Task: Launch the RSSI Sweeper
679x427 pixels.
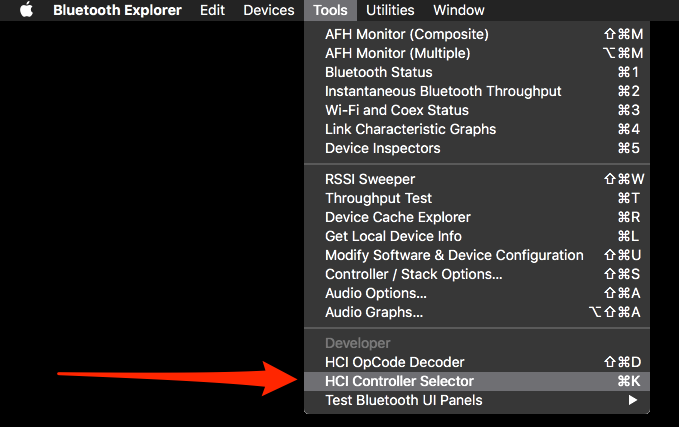Action: click(372, 179)
